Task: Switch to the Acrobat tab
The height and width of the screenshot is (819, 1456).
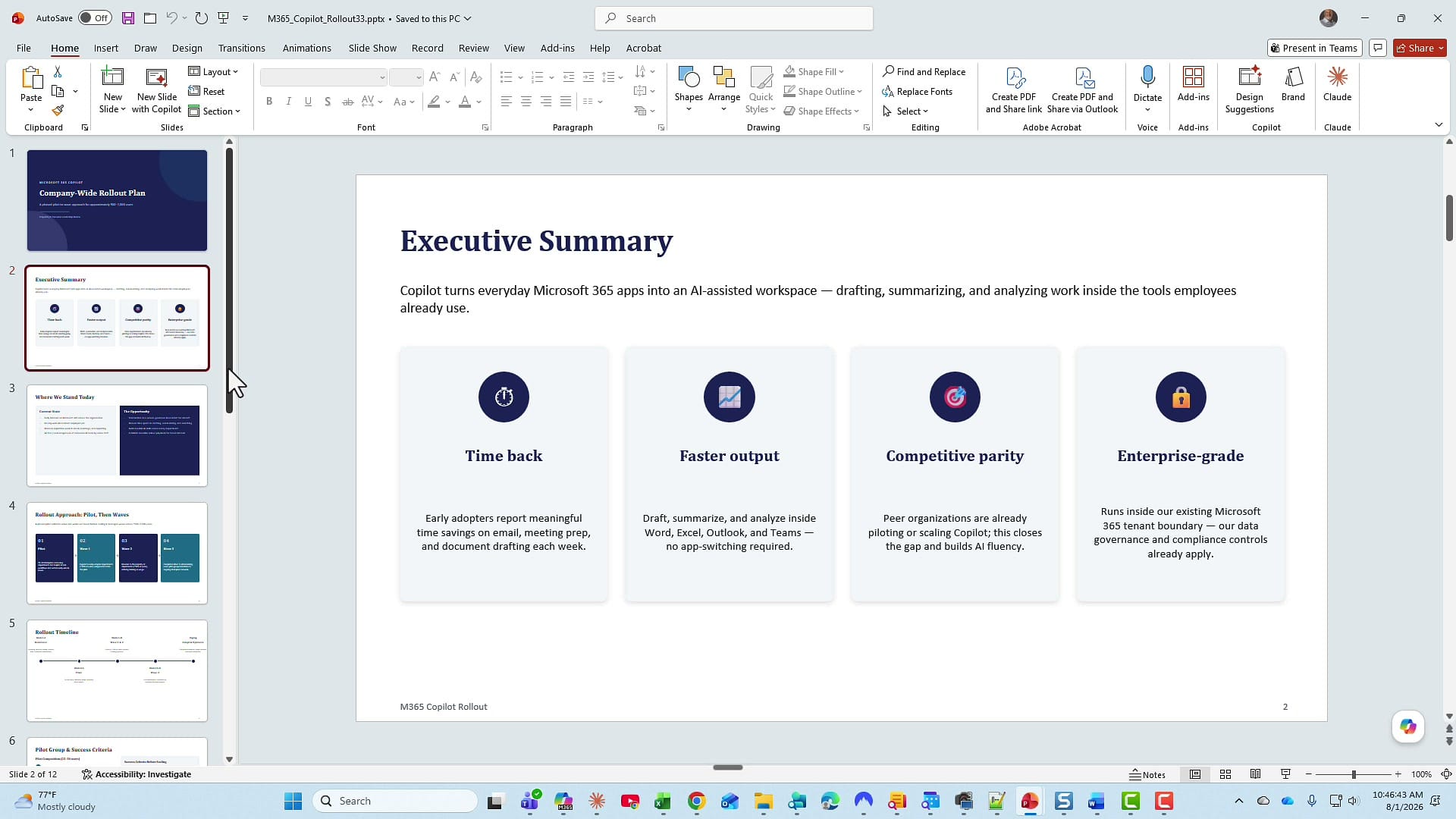Action: click(x=643, y=48)
